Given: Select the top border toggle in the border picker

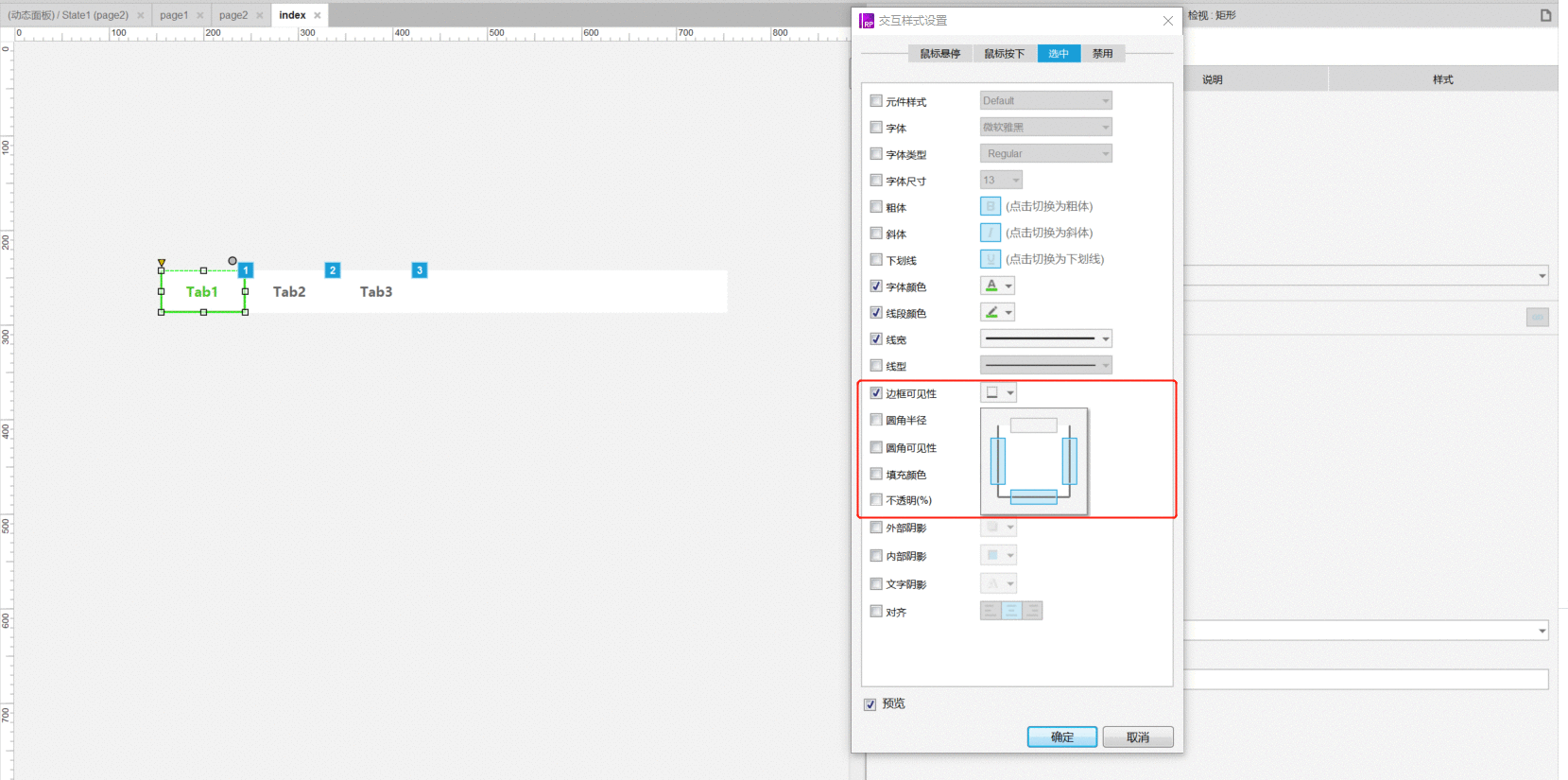Looking at the screenshot, I should (x=1034, y=425).
